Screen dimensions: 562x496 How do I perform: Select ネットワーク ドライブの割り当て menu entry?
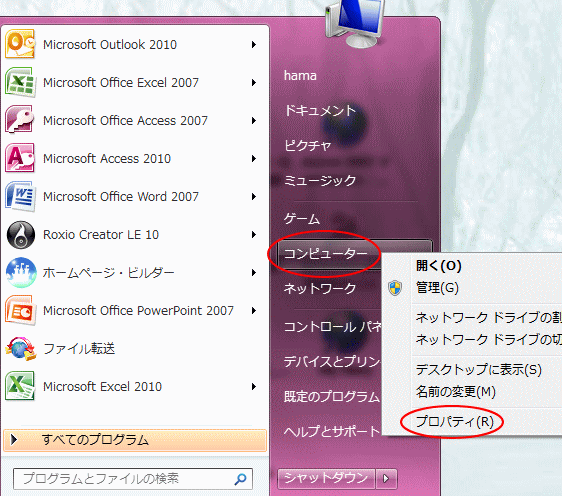(x=489, y=318)
